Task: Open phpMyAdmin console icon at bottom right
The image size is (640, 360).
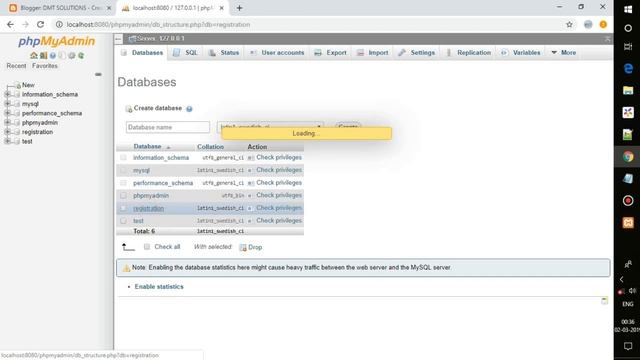Action: 604,301
